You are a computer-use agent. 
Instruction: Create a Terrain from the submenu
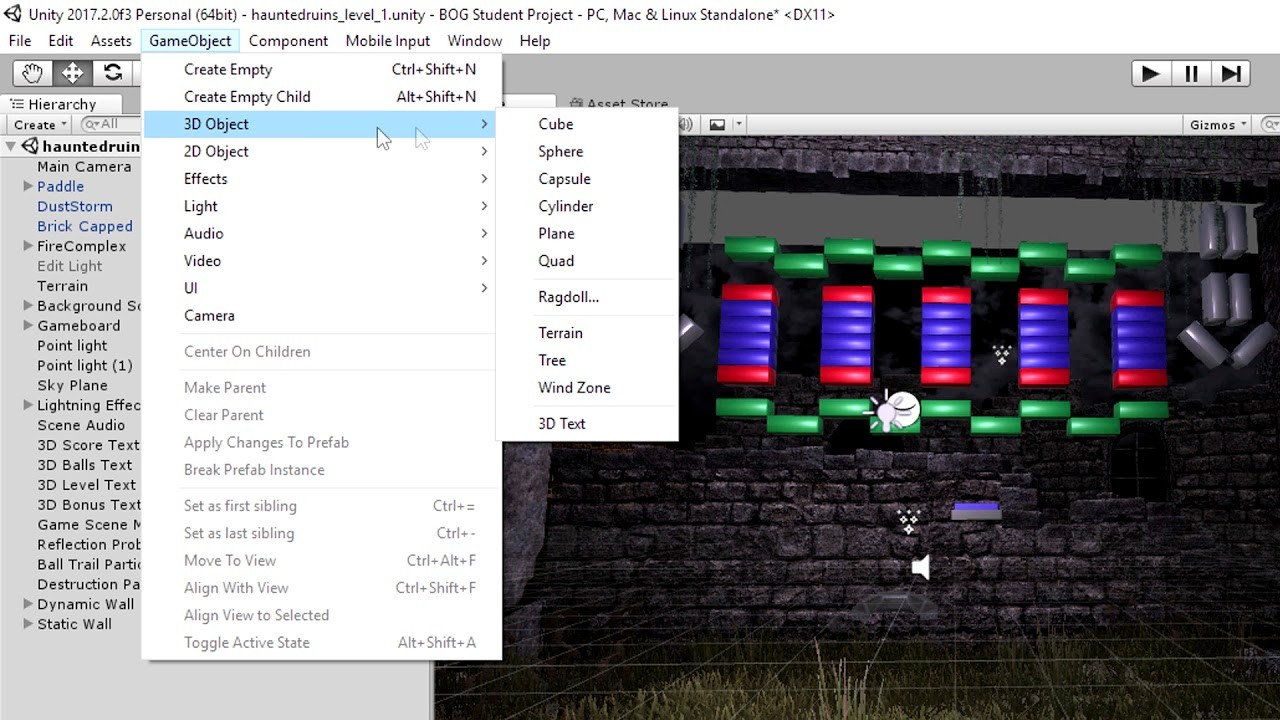[588, 333]
